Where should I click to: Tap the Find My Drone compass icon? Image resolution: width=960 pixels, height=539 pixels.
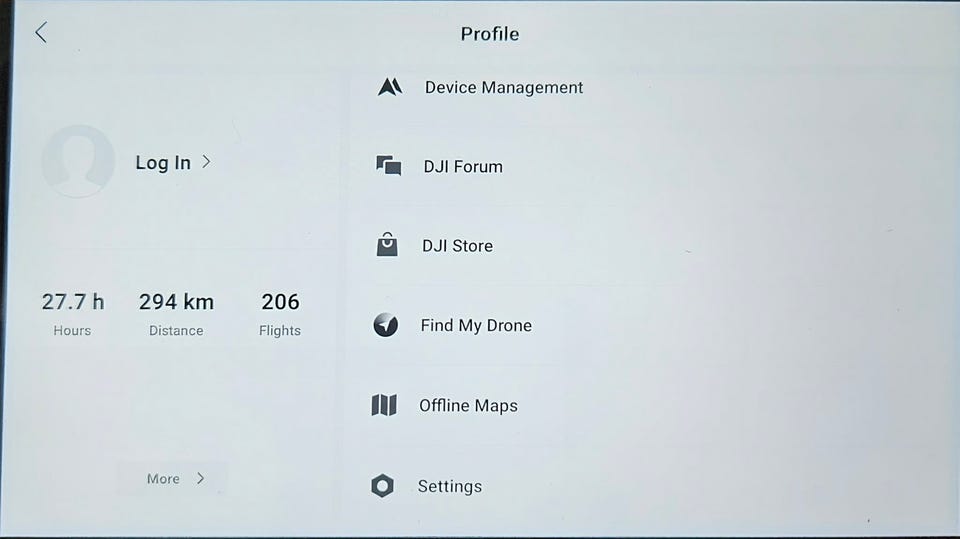(x=386, y=325)
